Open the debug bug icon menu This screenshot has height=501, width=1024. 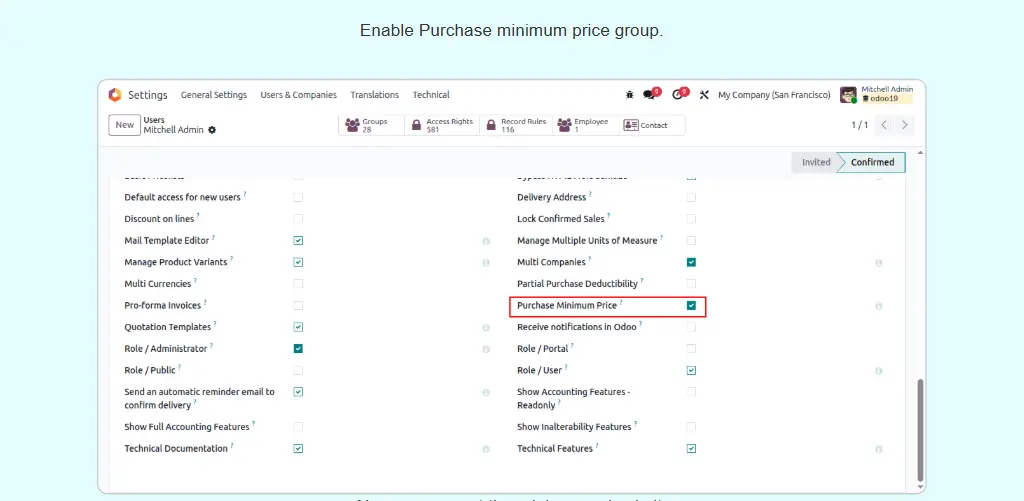(629, 95)
